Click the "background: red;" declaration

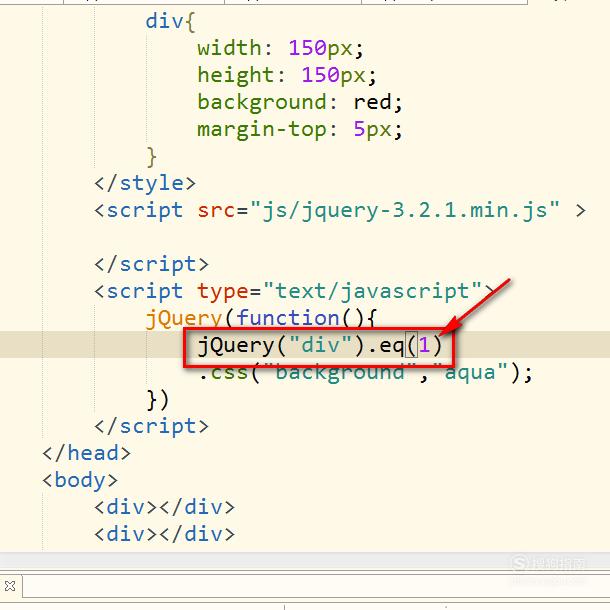[x=300, y=102]
